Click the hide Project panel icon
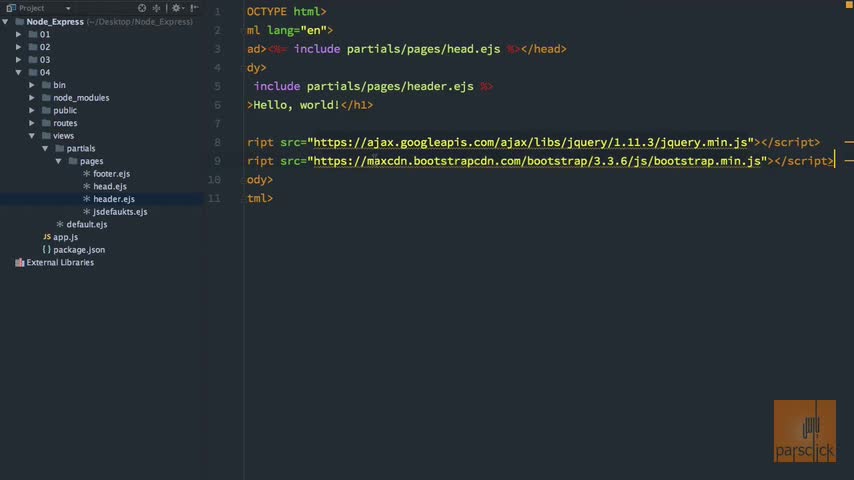The image size is (854, 480). click(194, 8)
